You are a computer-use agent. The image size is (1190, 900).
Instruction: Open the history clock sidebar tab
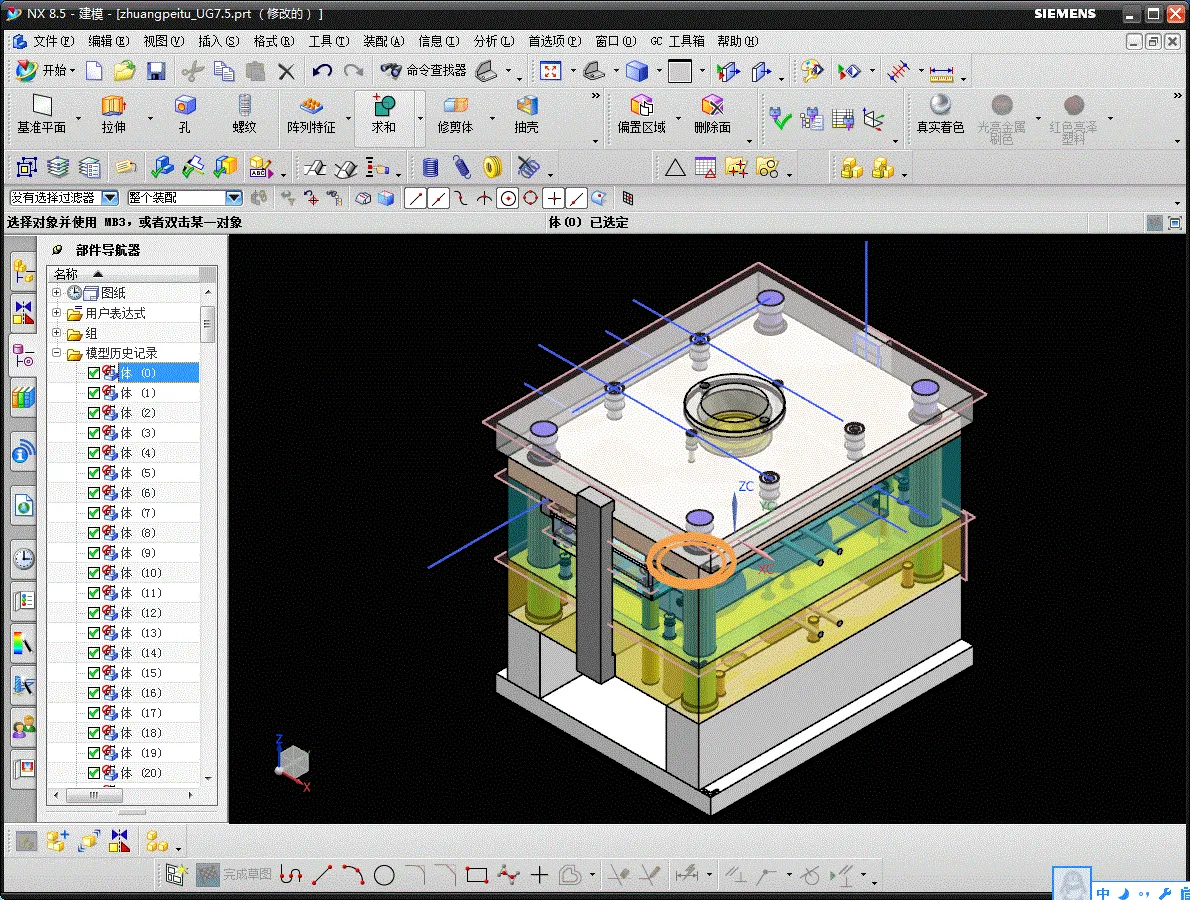tap(24, 560)
